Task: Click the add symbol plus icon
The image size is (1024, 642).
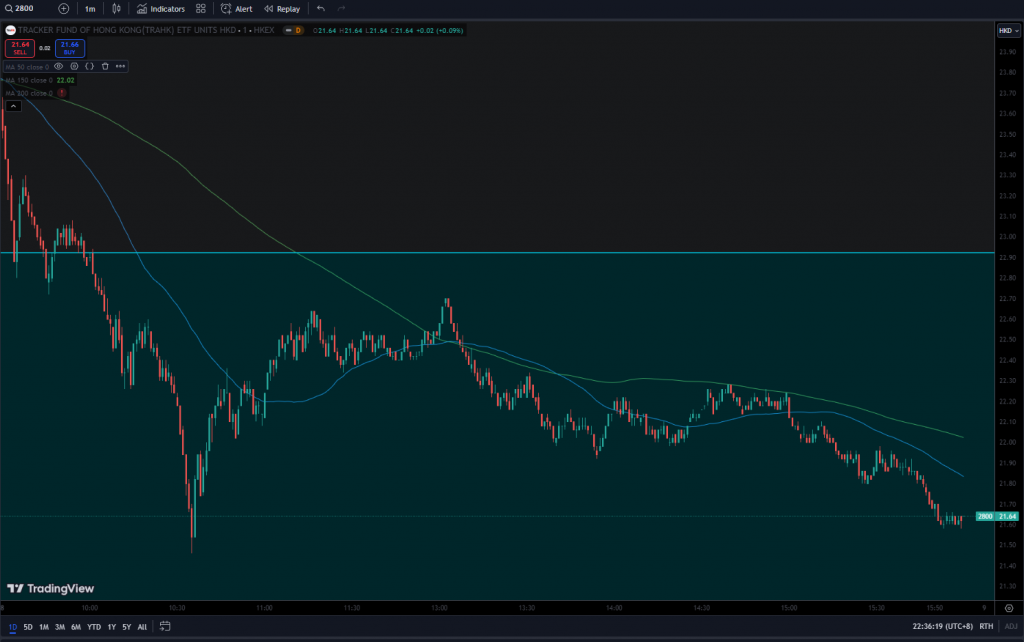Action: click(x=64, y=8)
